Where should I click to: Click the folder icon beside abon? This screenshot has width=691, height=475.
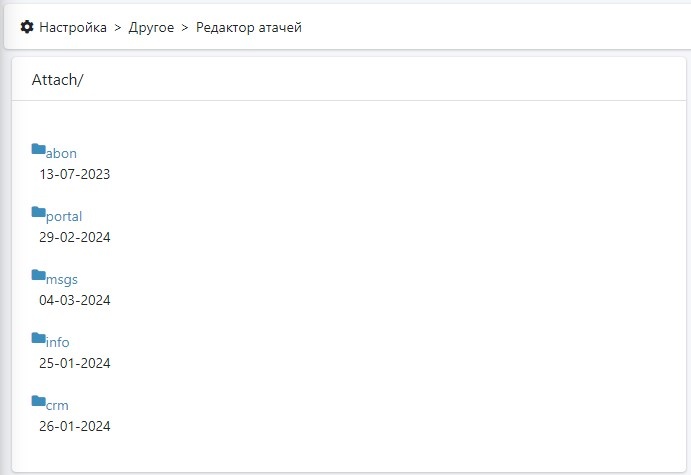[x=38, y=150]
